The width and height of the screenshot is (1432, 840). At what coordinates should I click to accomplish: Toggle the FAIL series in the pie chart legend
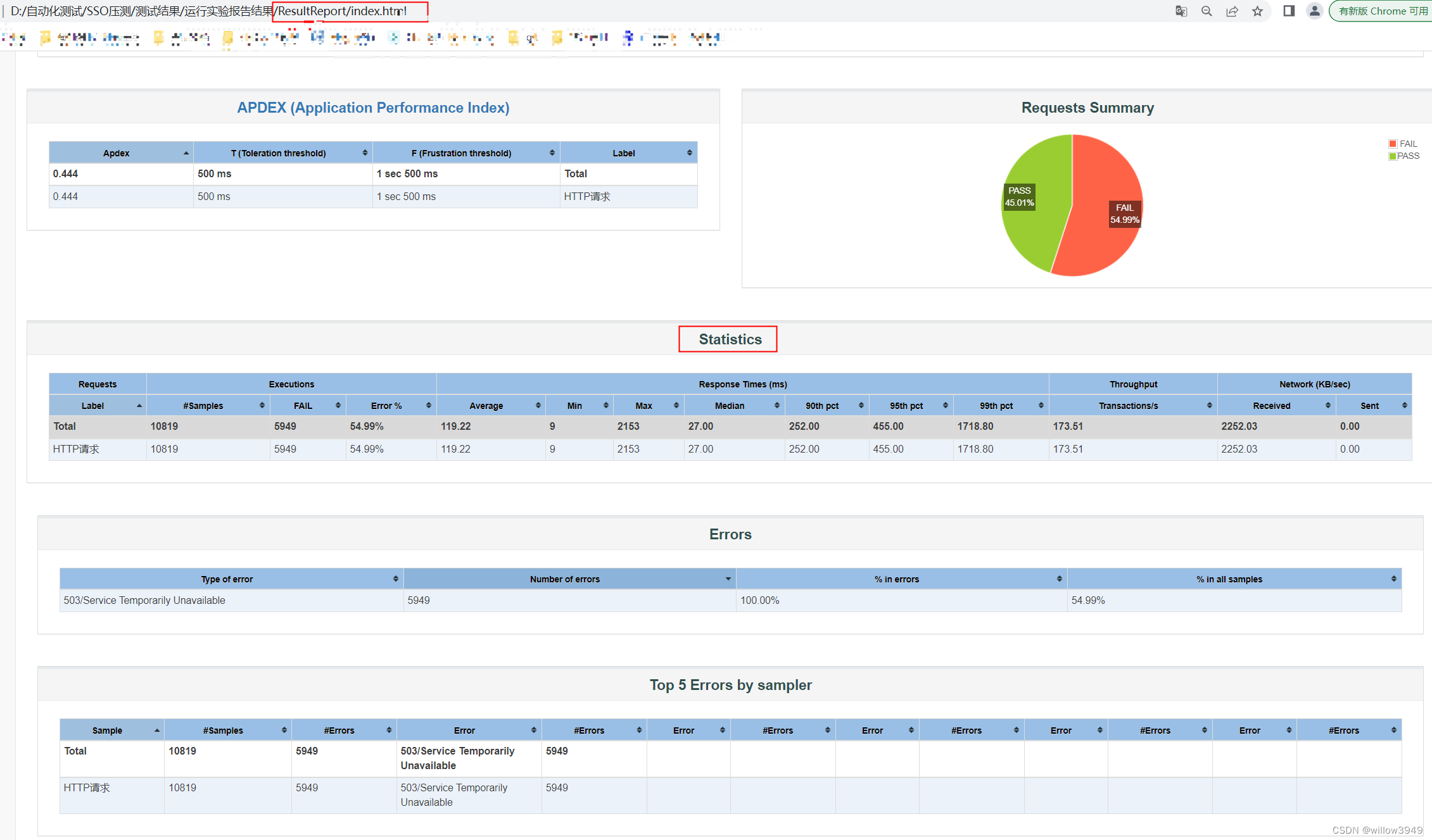click(x=1403, y=144)
